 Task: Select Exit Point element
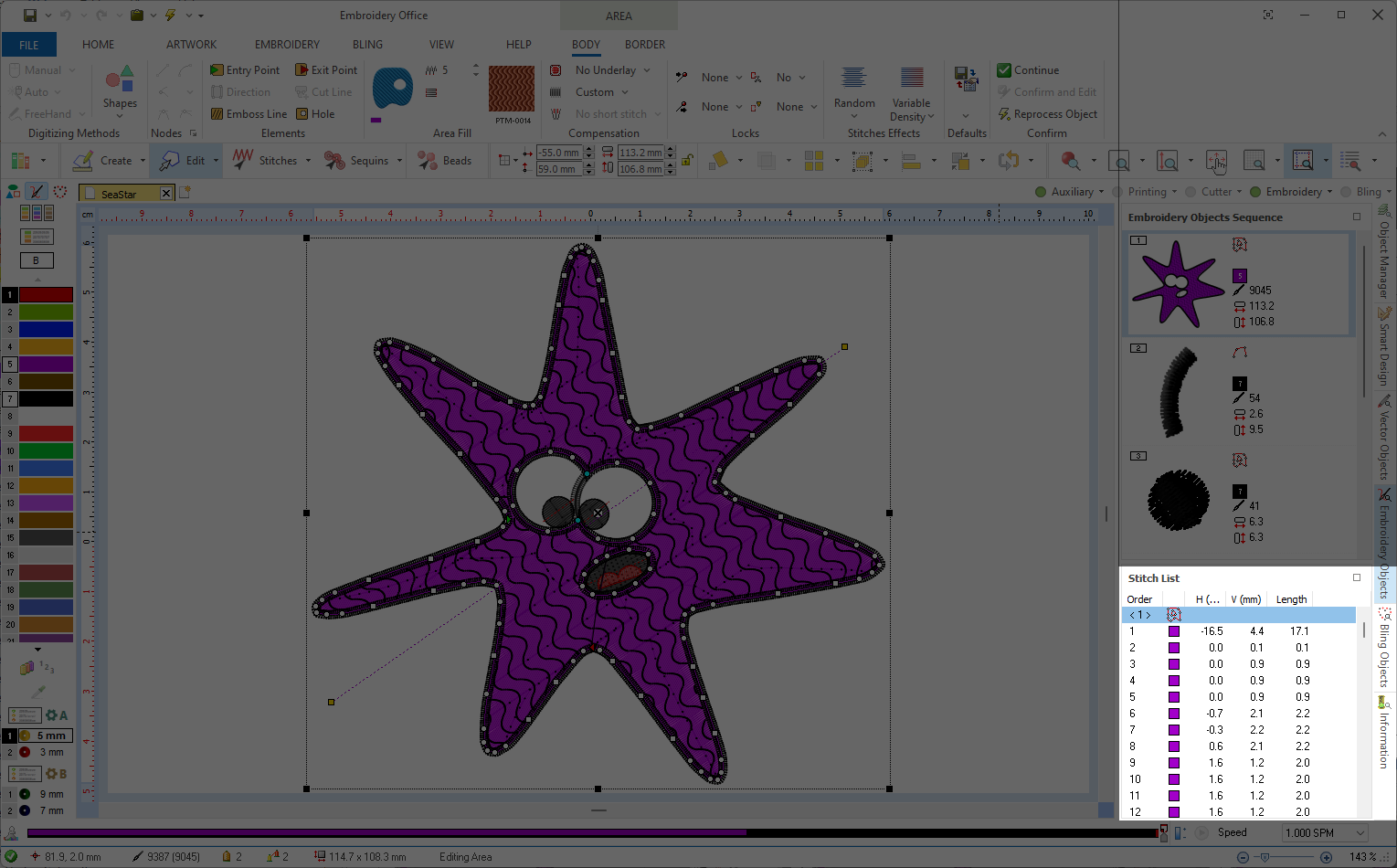point(326,70)
